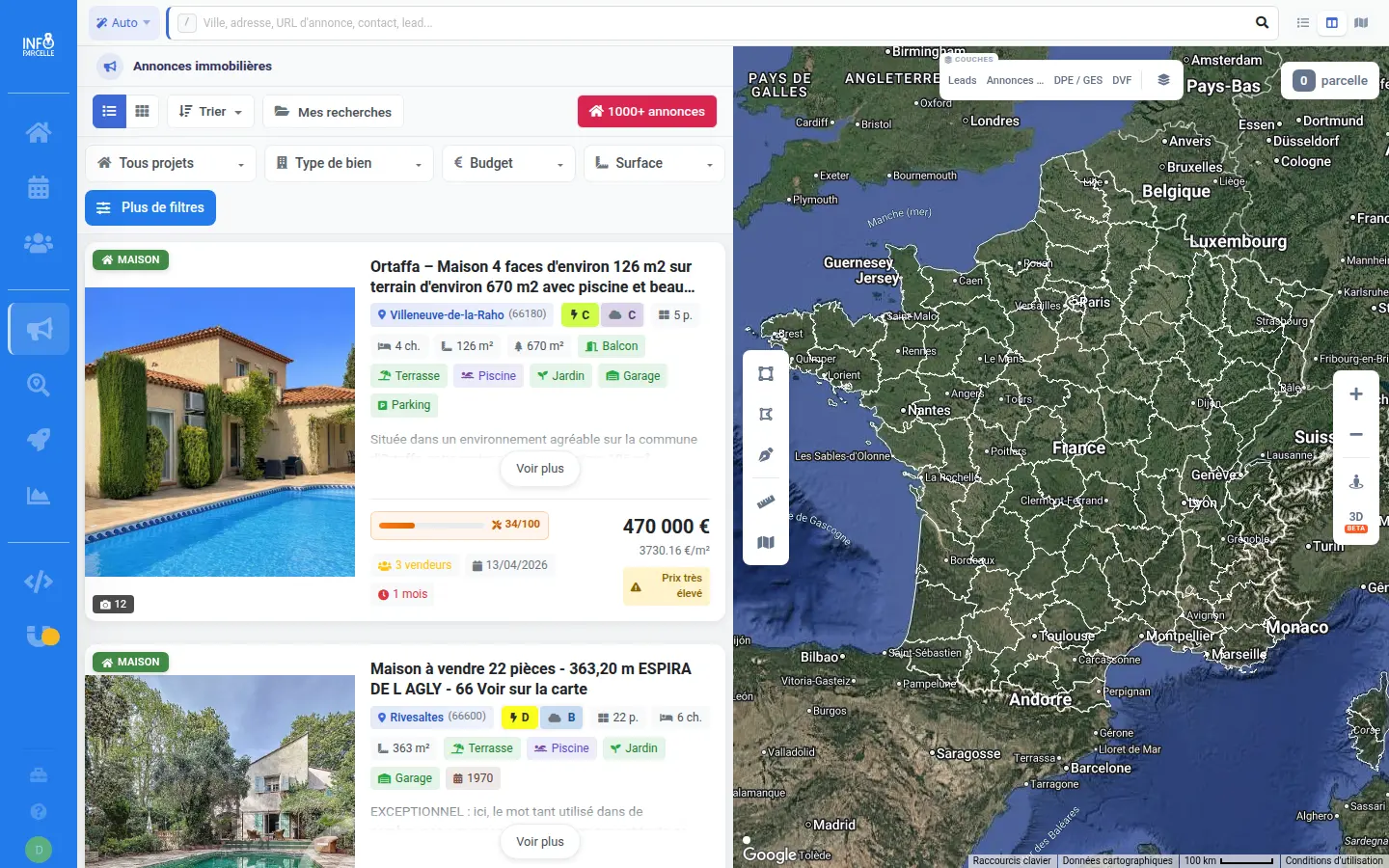Select the polygon selection map tool
The width and height of the screenshot is (1389, 868).
tap(766, 415)
